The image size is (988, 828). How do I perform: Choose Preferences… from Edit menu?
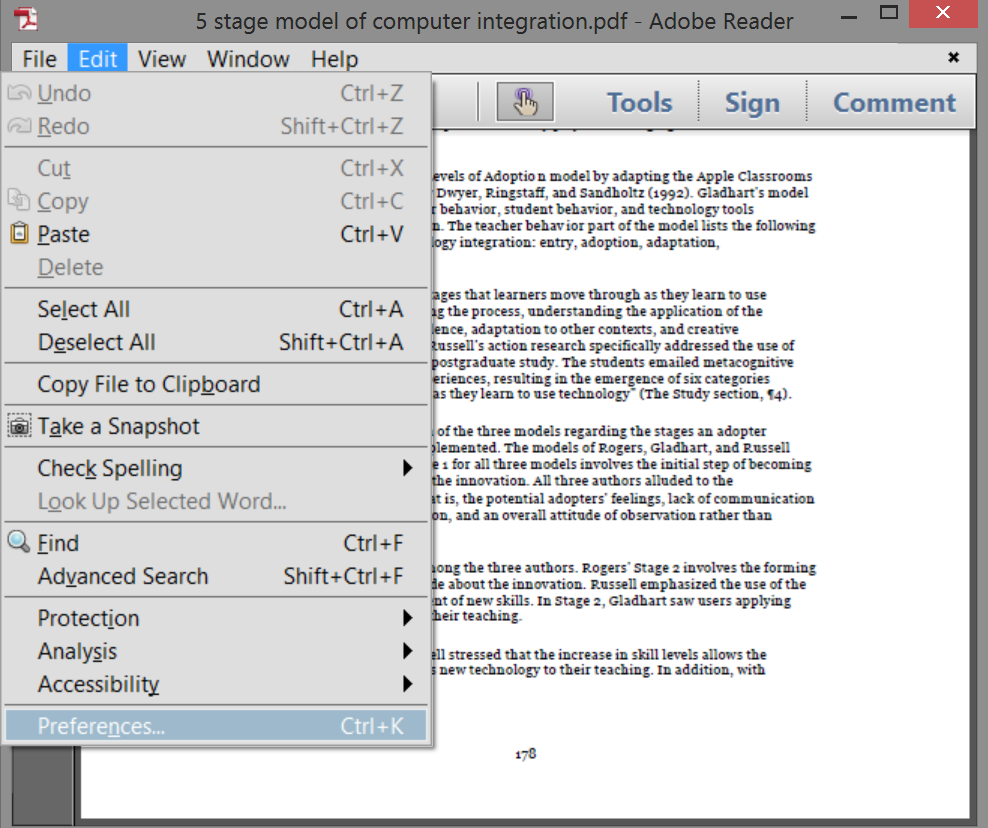click(216, 726)
